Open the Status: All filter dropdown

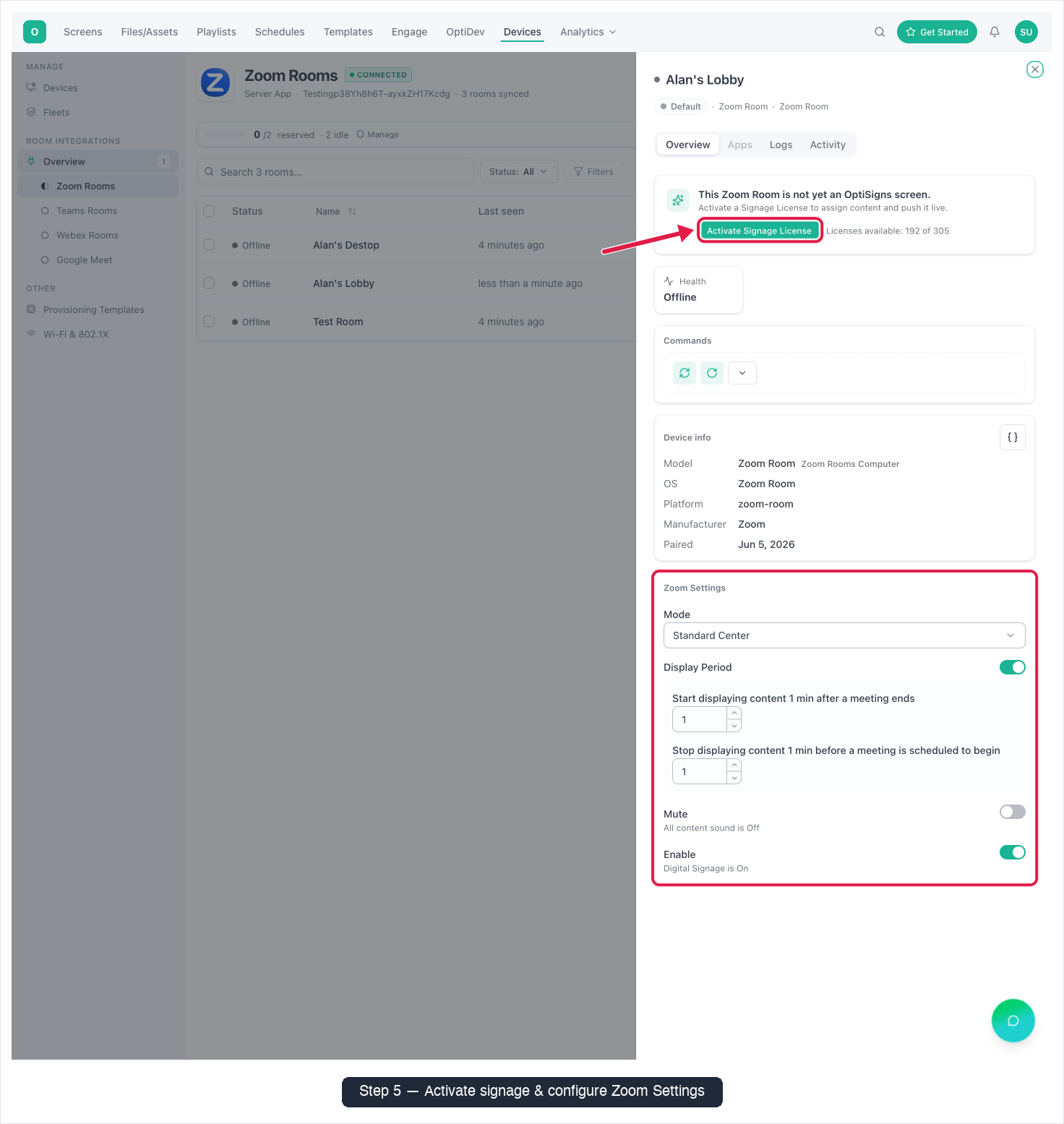(x=518, y=171)
